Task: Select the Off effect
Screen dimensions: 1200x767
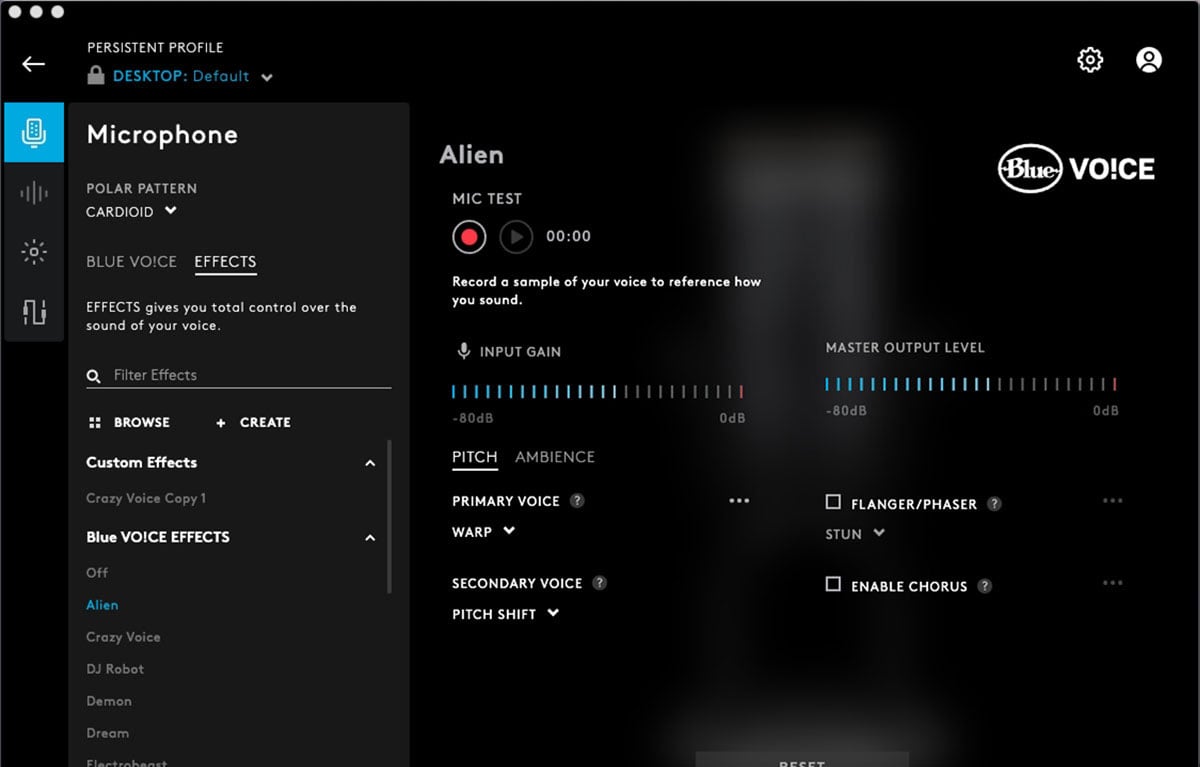Action: pos(97,573)
